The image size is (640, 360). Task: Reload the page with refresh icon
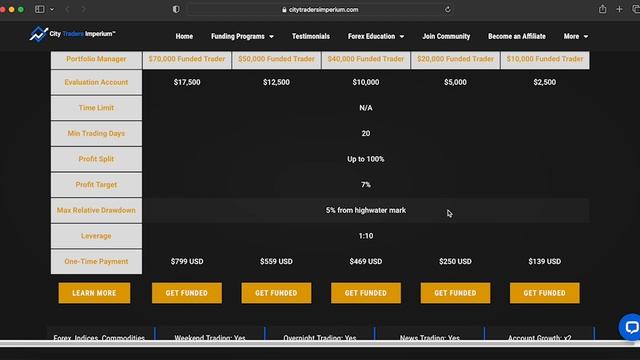tap(448, 10)
